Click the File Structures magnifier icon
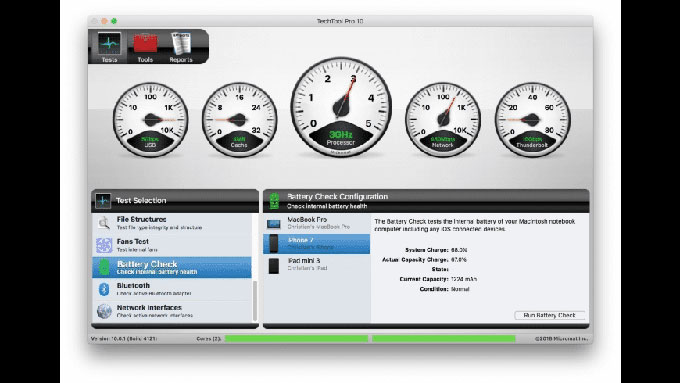Viewport: 680px width, 383px height. (x=104, y=223)
